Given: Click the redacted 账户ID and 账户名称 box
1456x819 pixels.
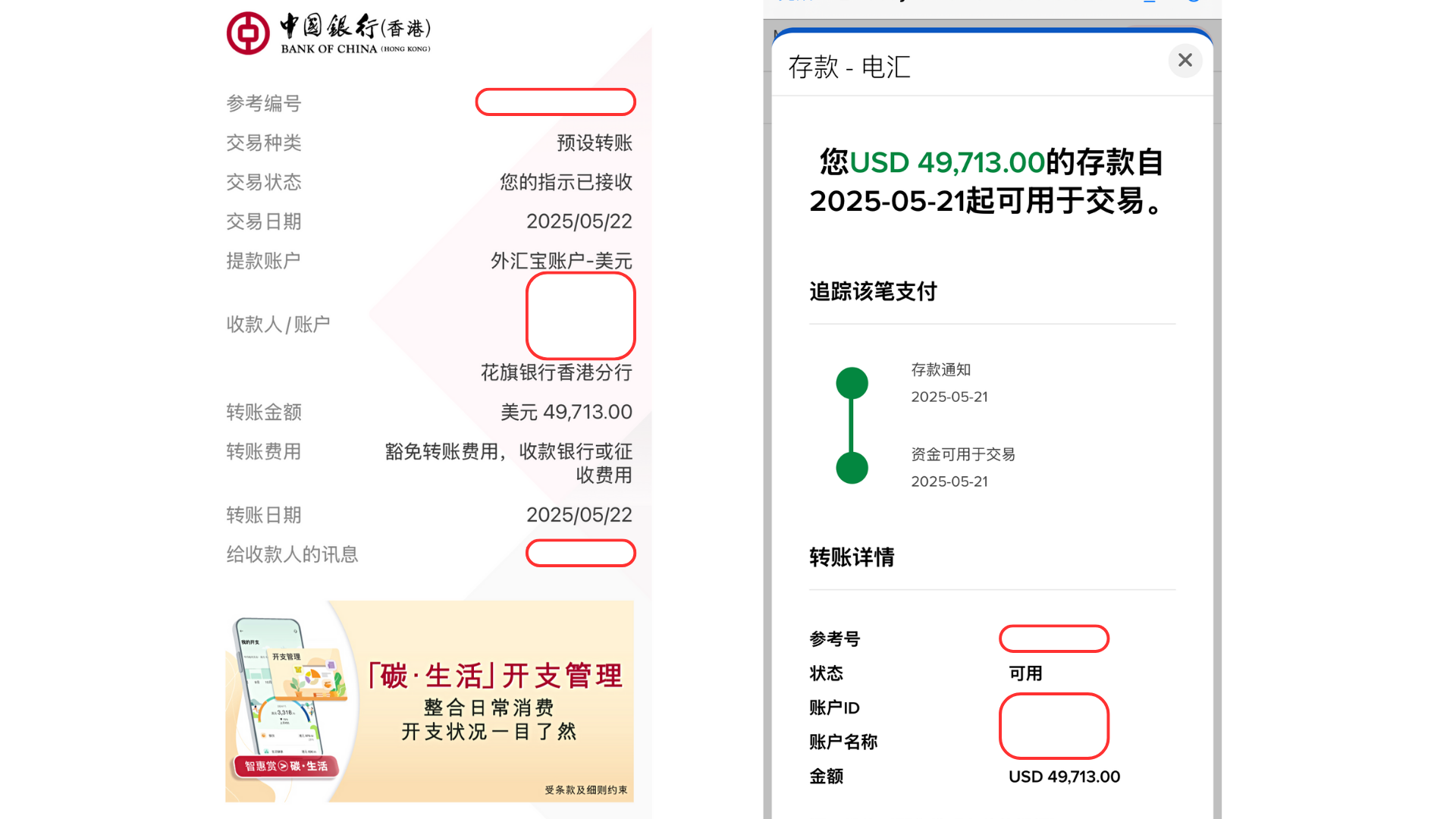Looking at the screenshot, I should coord(1053,726).
